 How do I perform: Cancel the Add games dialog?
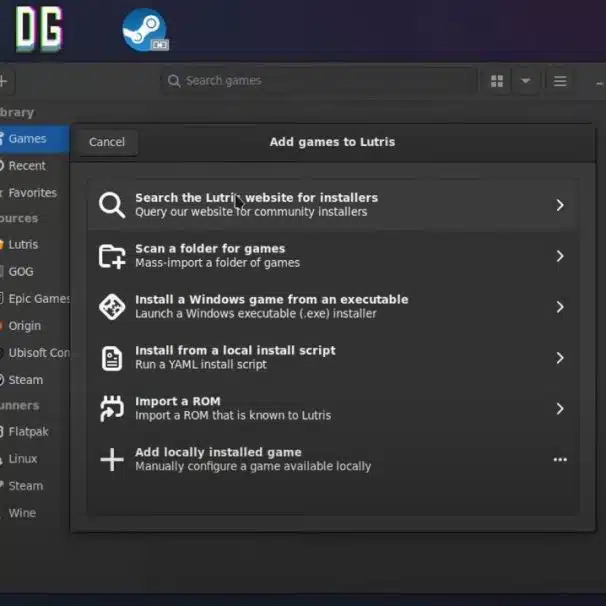pos(107,142)
